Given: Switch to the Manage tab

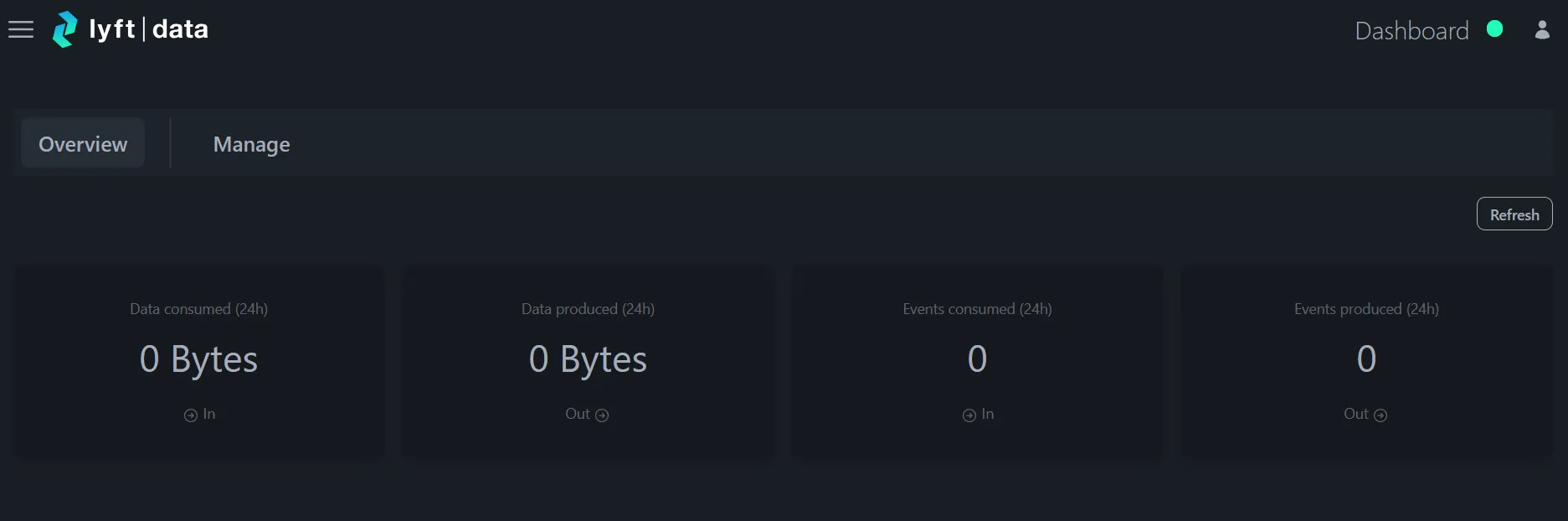Looking at the screenshot, I should pyautogui.click(x=251, y=143).
